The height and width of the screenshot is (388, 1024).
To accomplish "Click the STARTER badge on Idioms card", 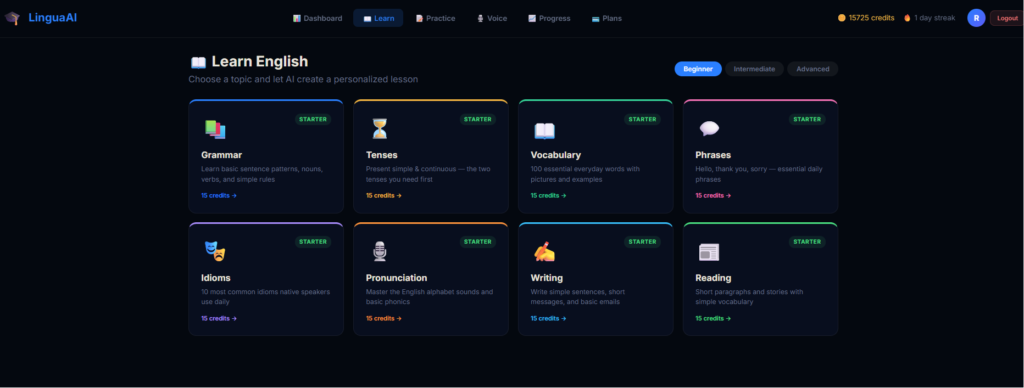I will tap(313, 242).
